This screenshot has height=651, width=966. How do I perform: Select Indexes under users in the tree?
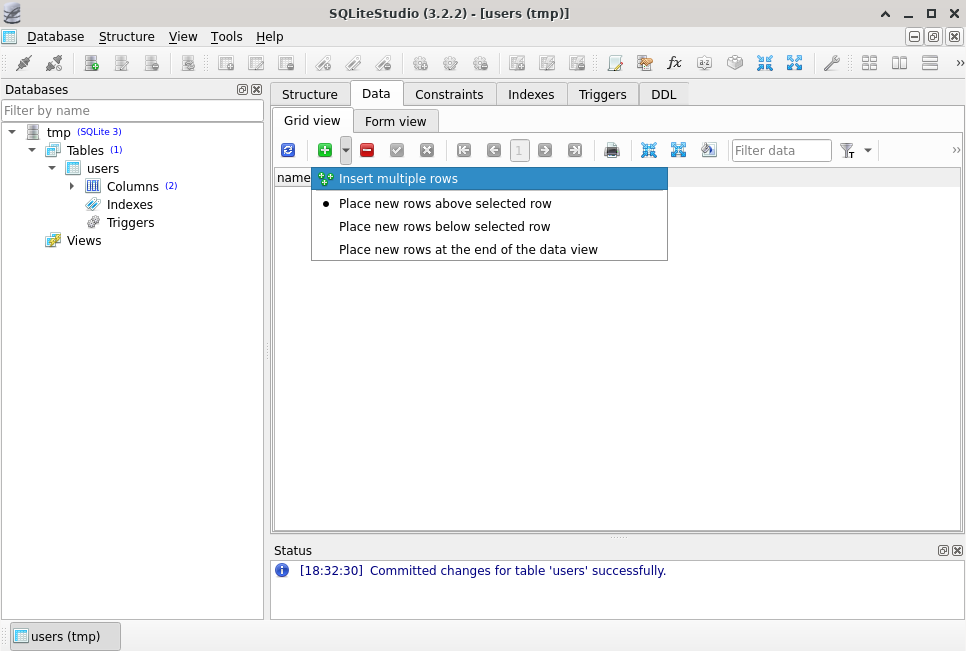coord(129,204)
